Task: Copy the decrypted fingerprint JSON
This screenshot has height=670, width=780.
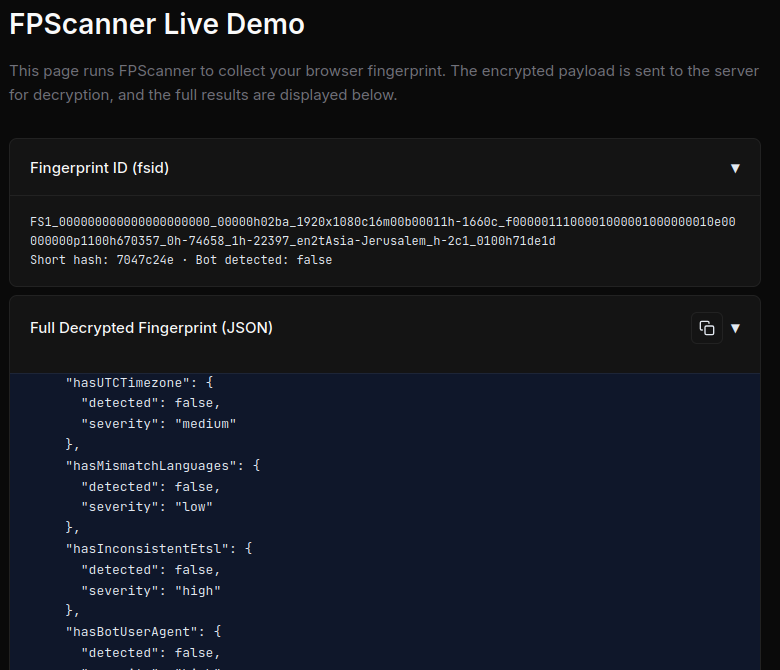Action: tap(706, 328)
